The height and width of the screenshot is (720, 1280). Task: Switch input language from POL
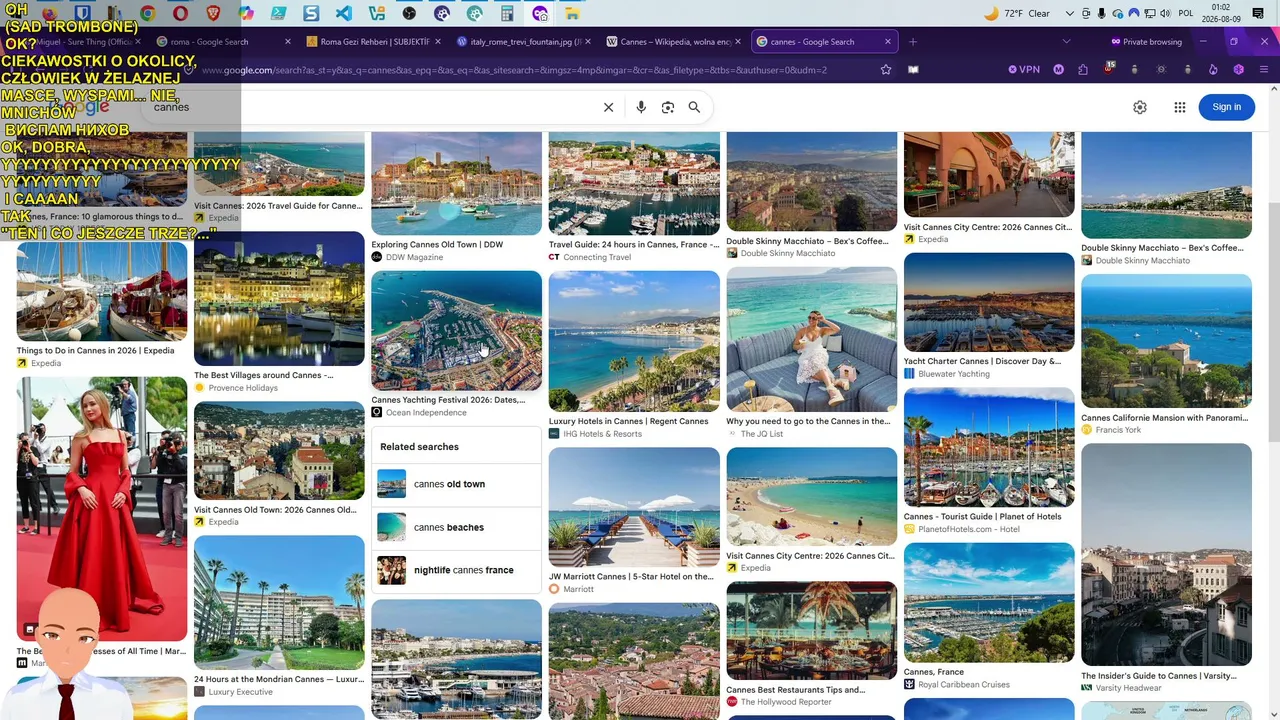pos(1187,14)
